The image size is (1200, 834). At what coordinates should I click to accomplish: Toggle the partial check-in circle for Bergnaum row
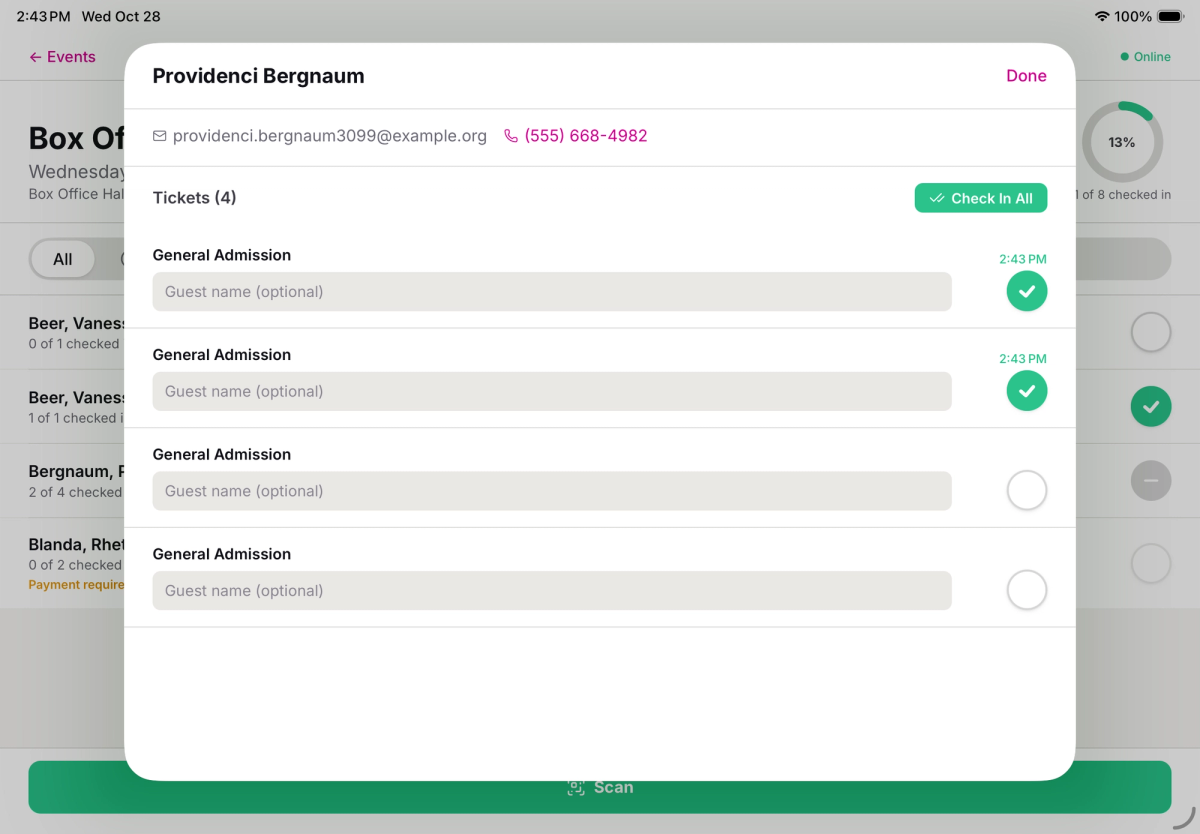(x=1151, y=481)
